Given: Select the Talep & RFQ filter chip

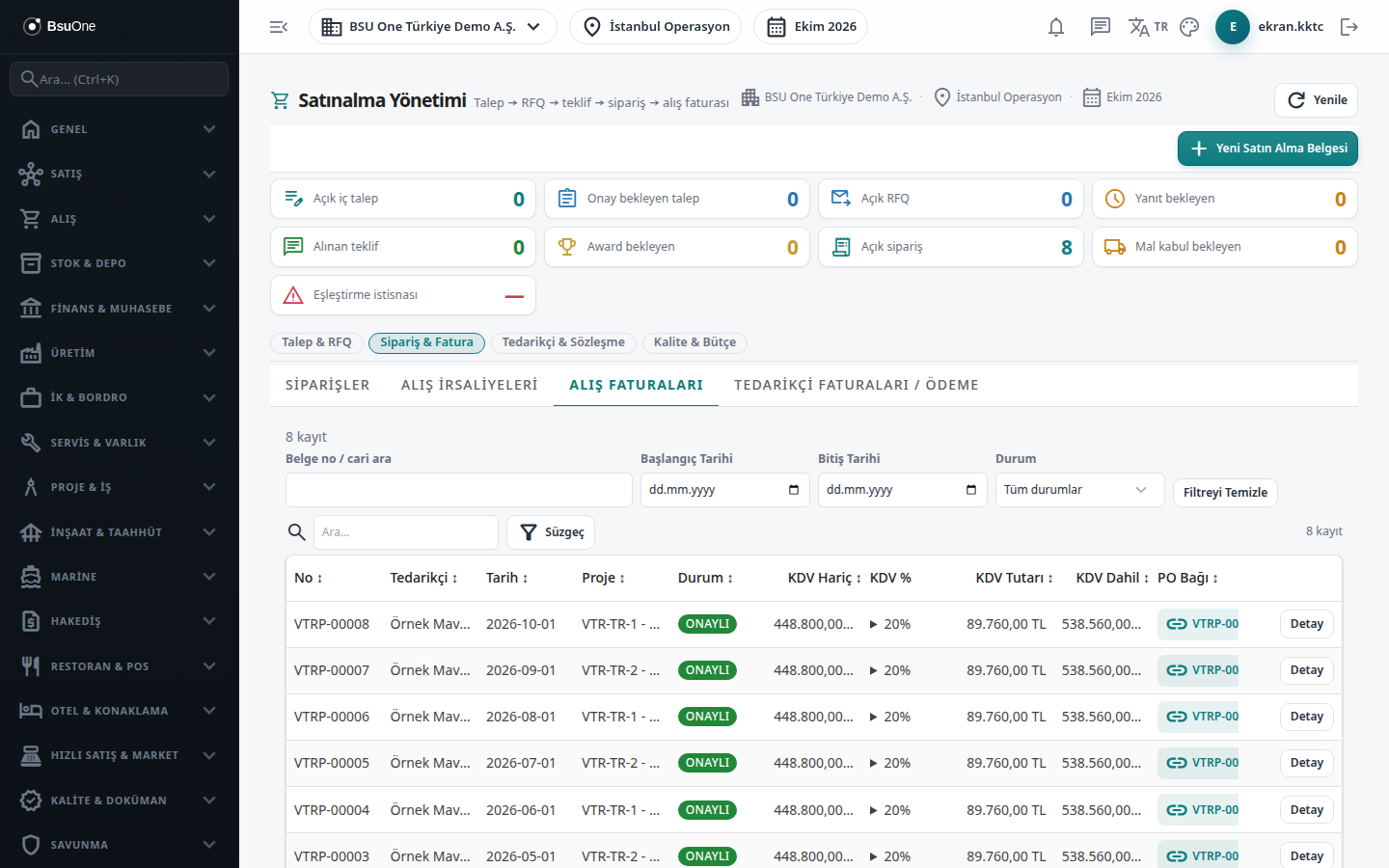Looking at the screenshot, I should tap(316, 342).
